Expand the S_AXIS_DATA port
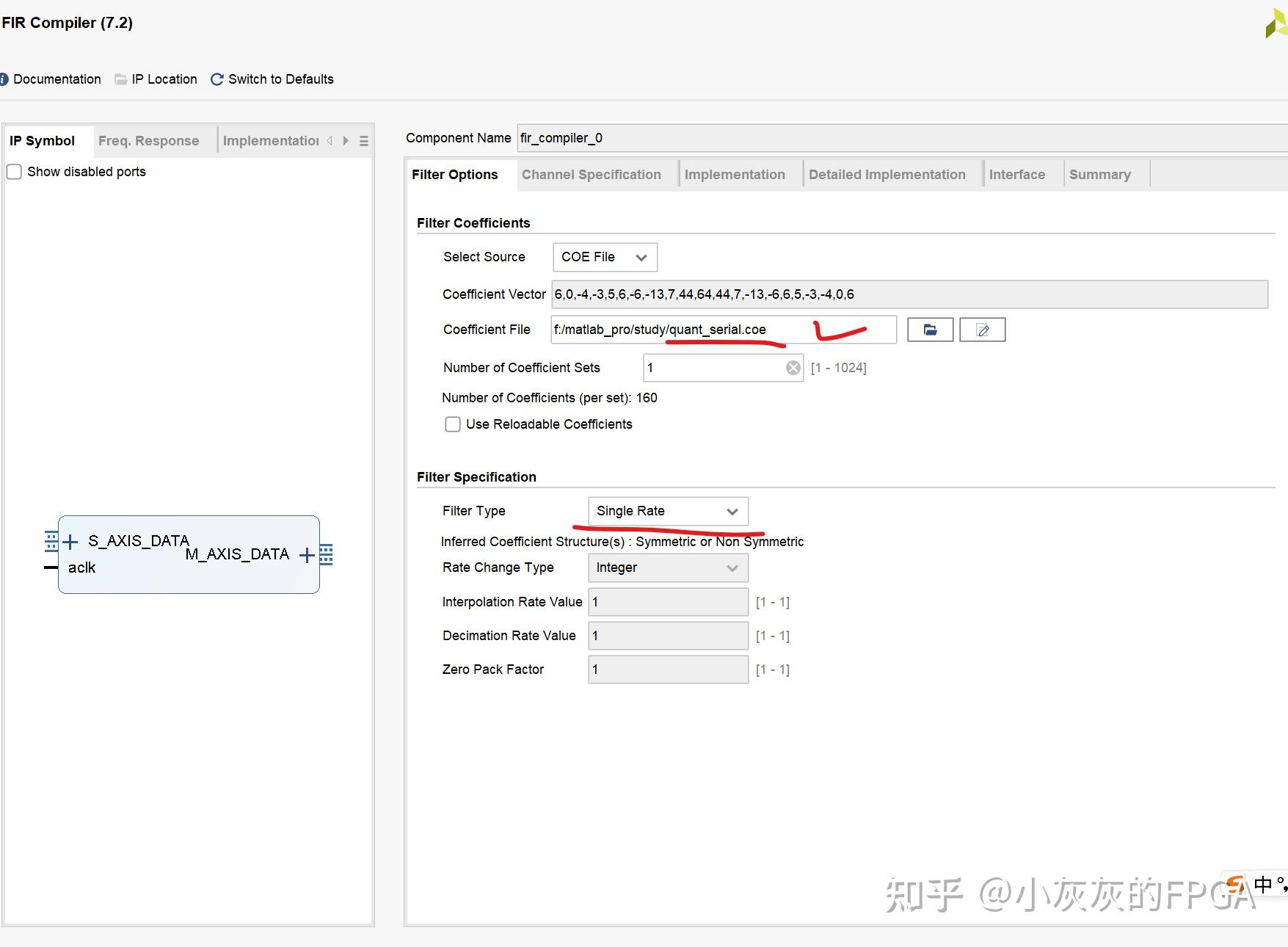 [x=70, y=541]
